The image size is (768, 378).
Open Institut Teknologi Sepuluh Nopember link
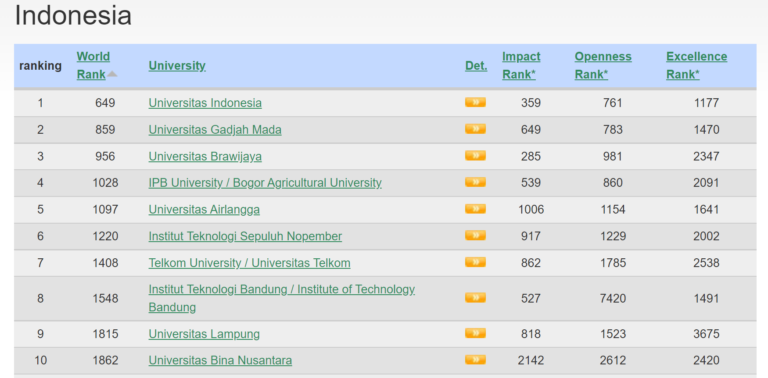click(245, 236)
